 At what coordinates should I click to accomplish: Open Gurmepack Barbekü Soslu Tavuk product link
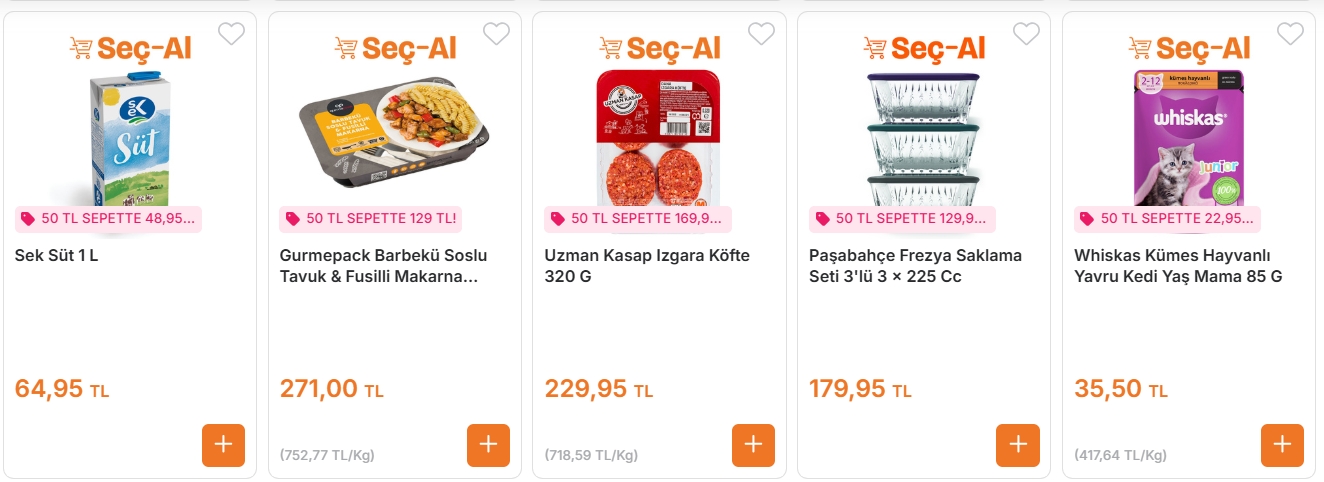click(x=383, y=265)
